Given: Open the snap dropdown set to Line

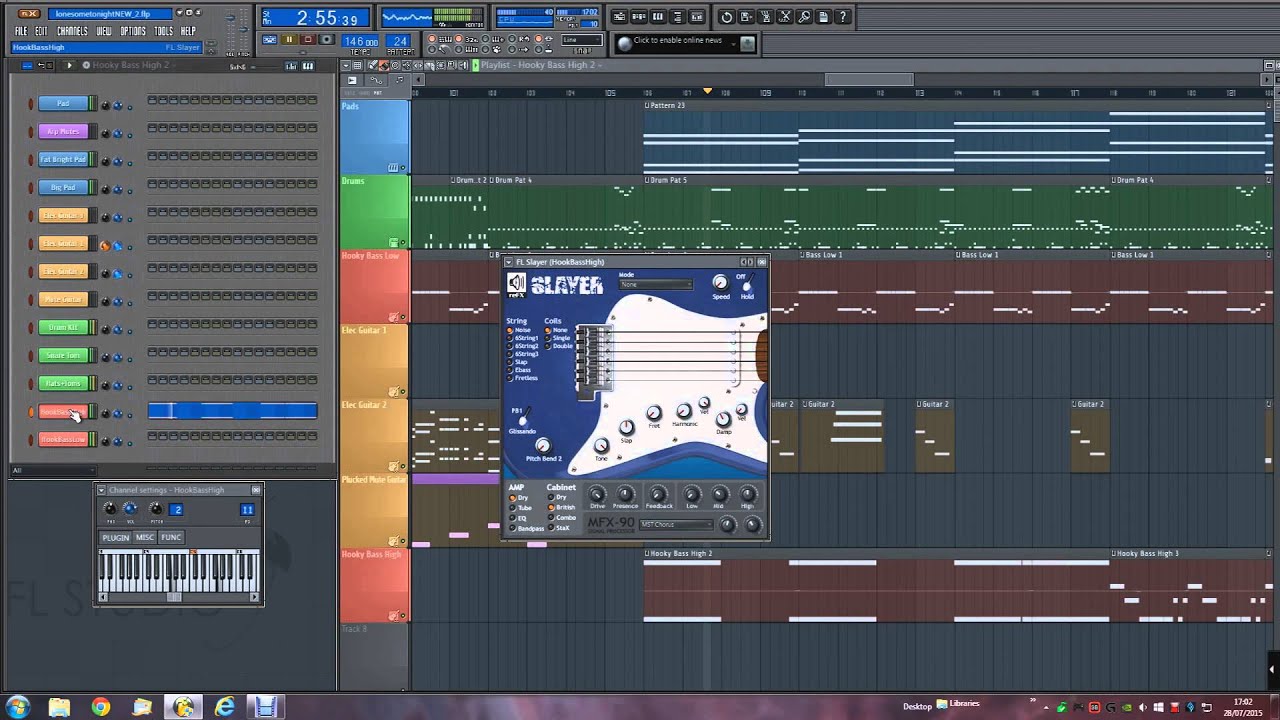Looking at the screenshot, I should 582,40.
